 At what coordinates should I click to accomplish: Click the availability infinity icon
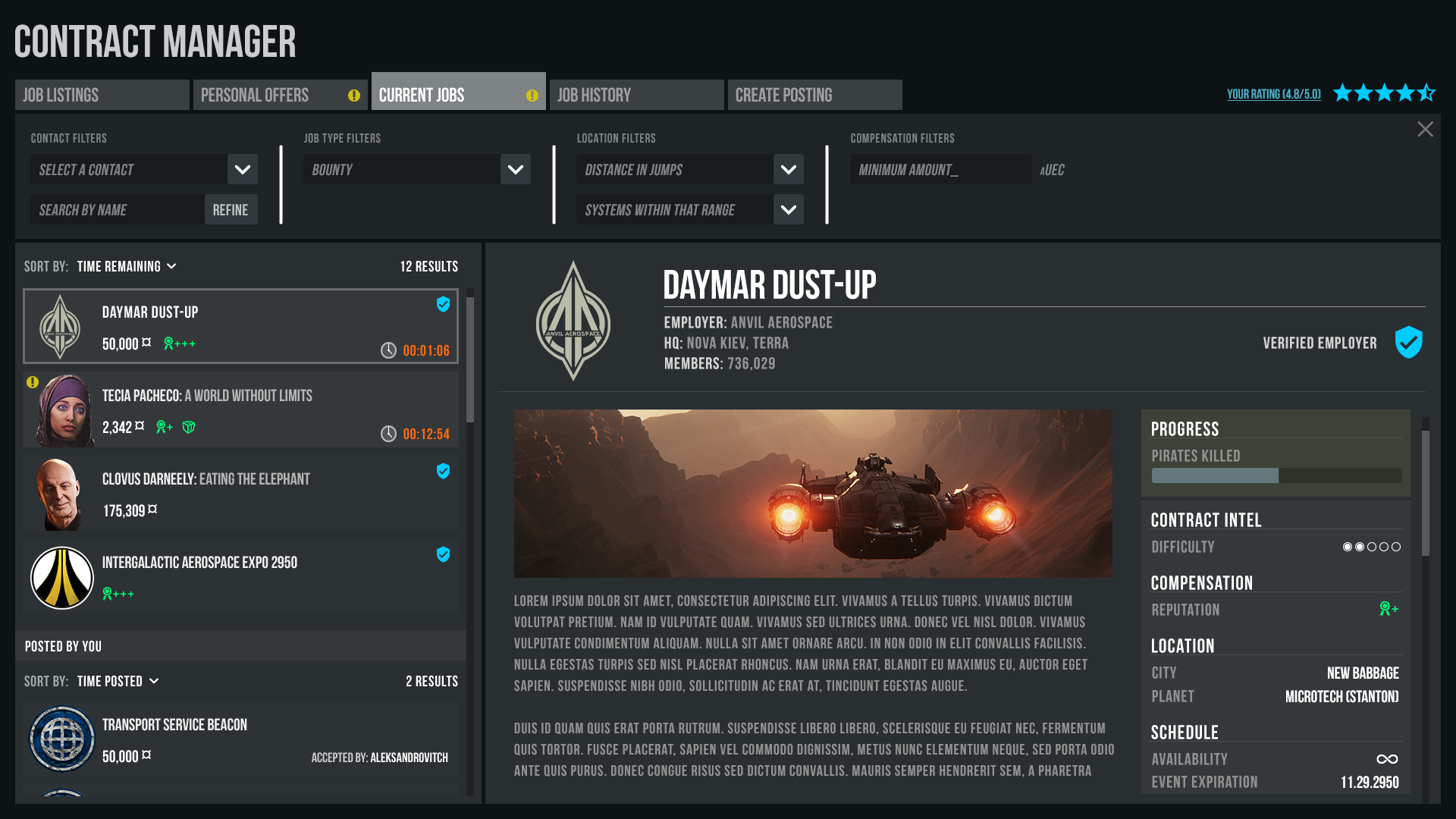pos(1387,759)
